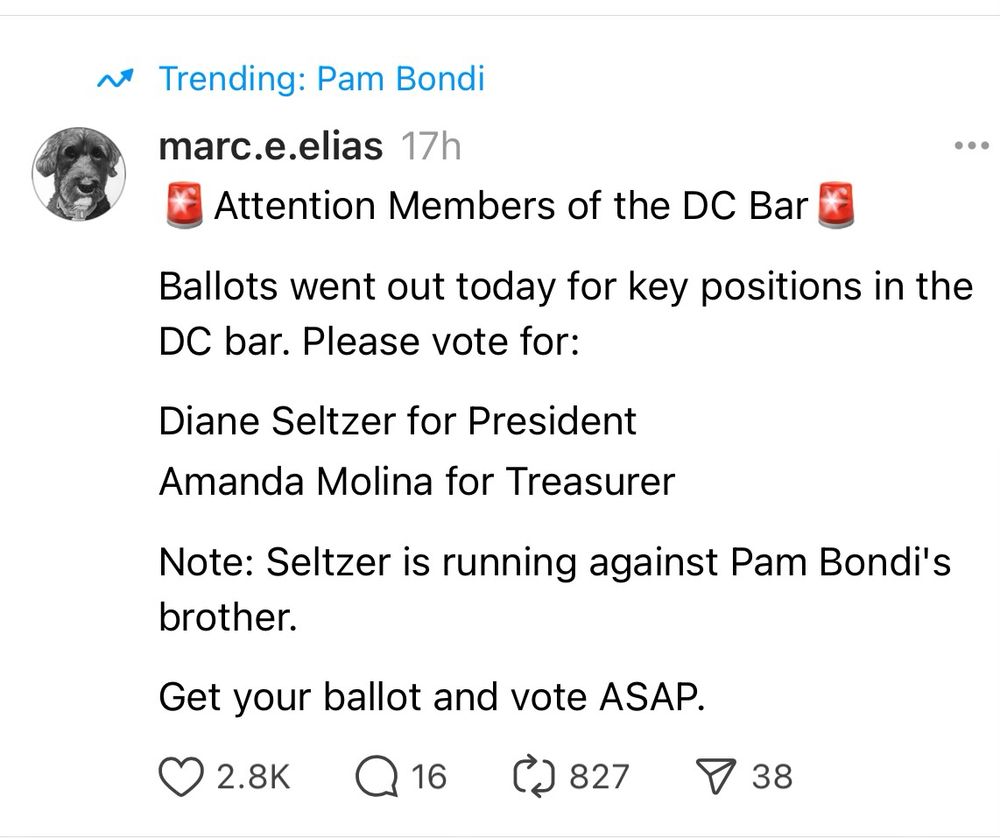View the 38 shares count
This screenshot has height=839, width=1000.
[x=772, y=777]
